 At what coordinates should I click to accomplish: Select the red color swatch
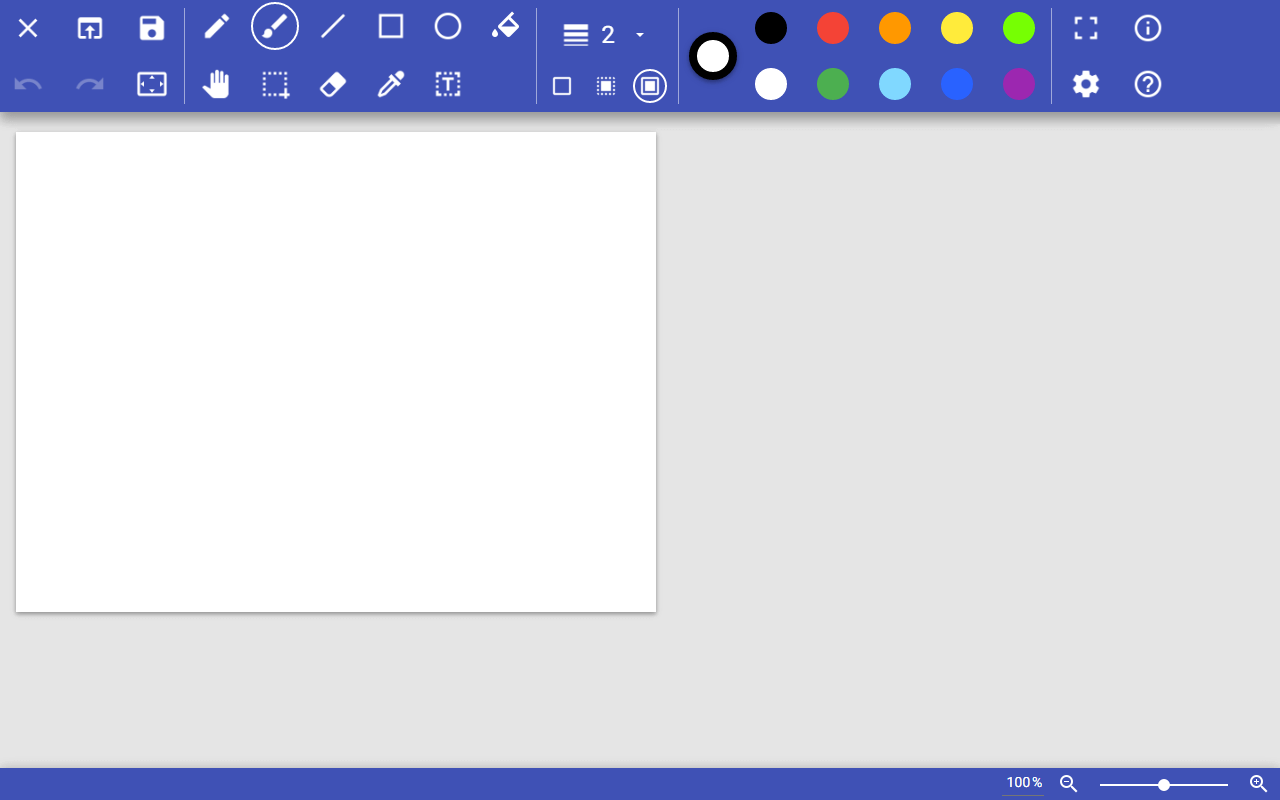833,28
